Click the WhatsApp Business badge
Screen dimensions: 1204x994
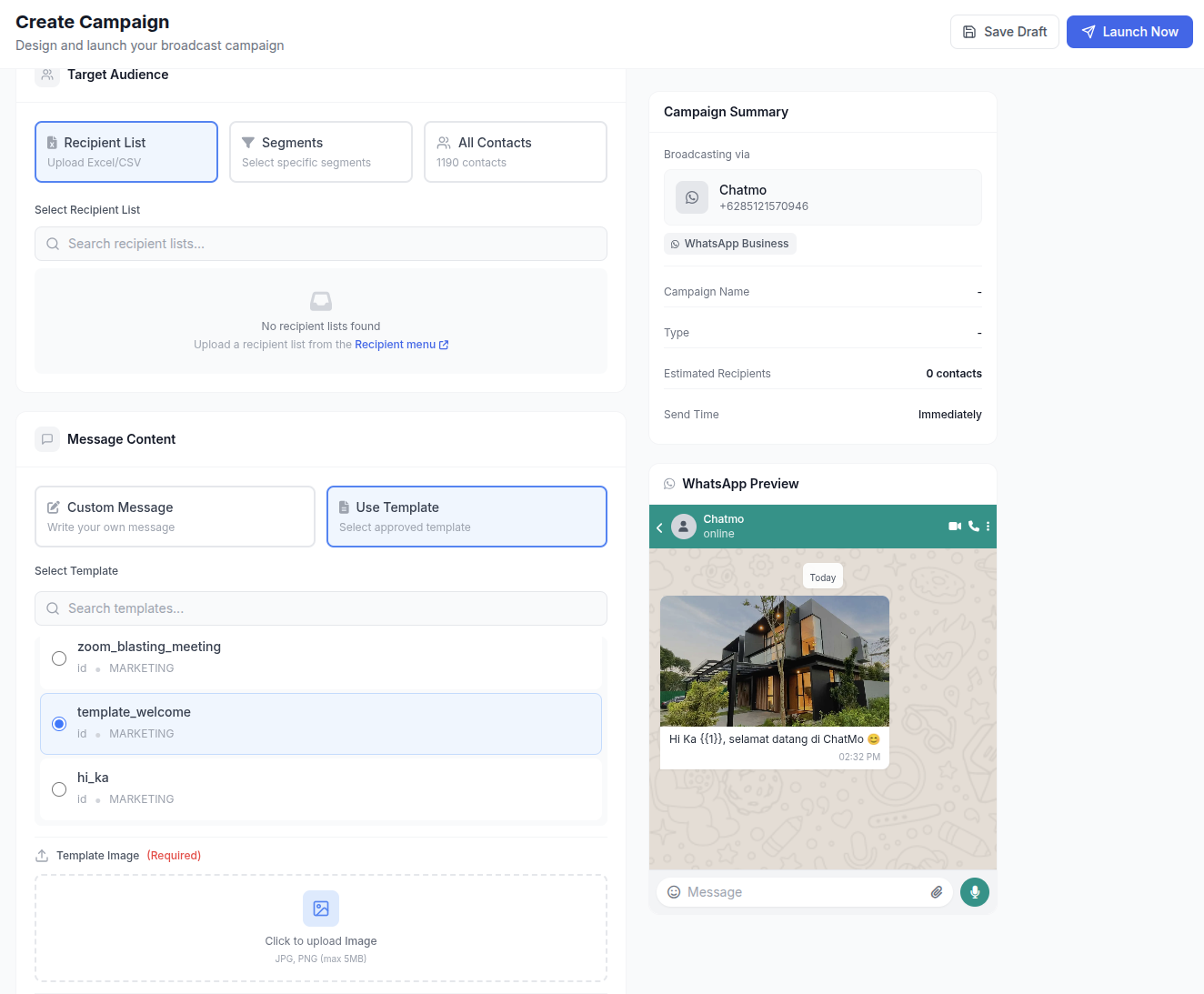[x=730, y=244]
